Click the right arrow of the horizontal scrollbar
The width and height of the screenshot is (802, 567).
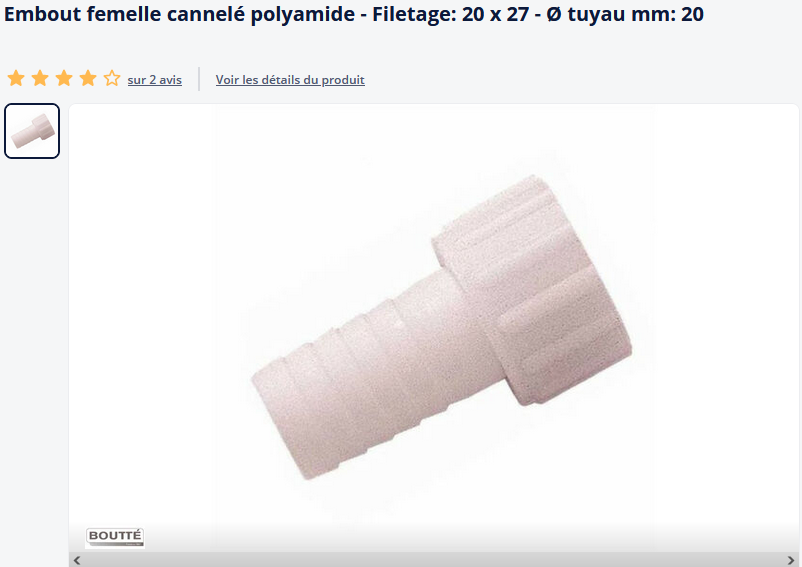pos(791,560)
